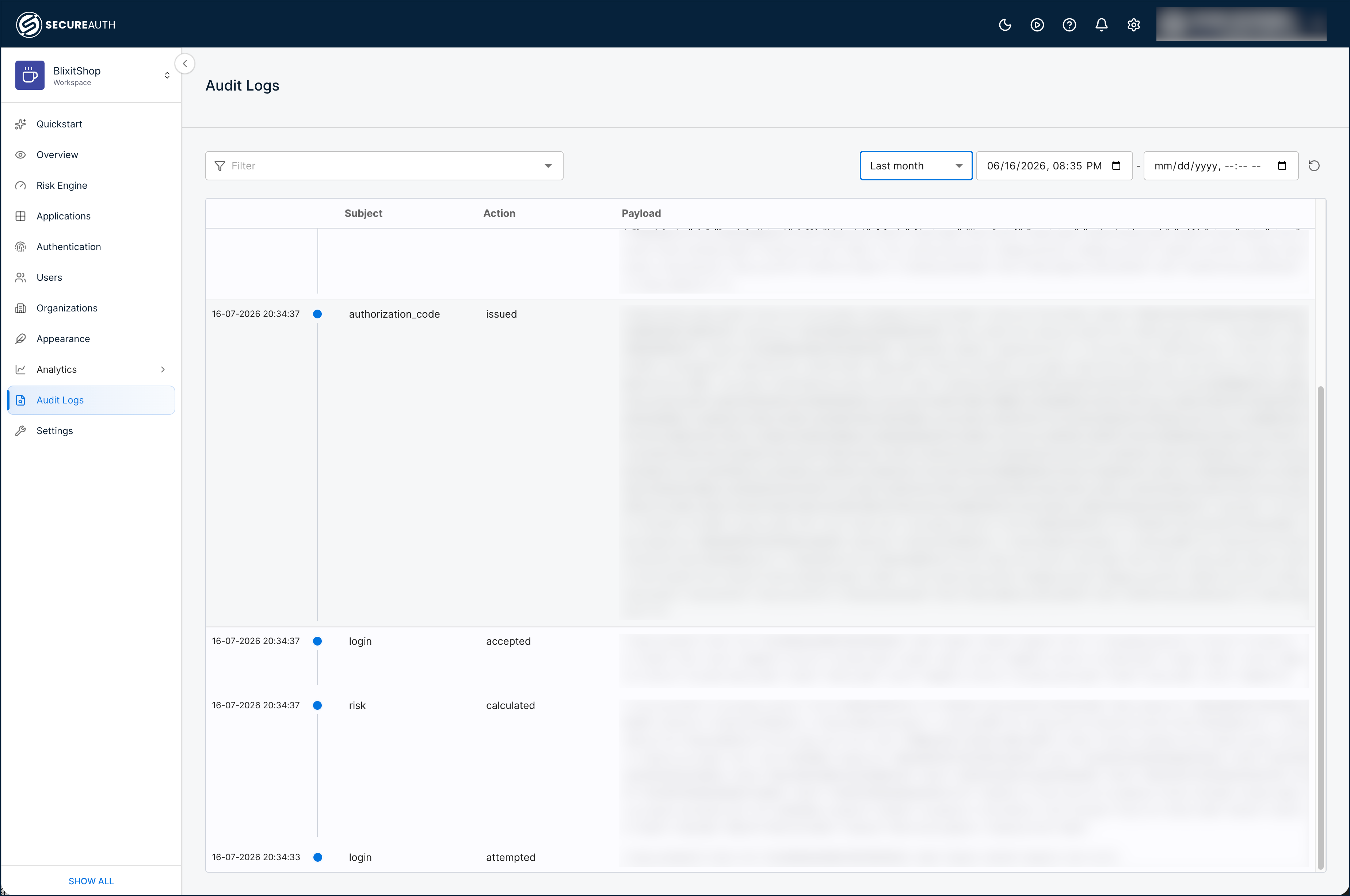Click the start date field 06/16/2026

pos(1054,166)
